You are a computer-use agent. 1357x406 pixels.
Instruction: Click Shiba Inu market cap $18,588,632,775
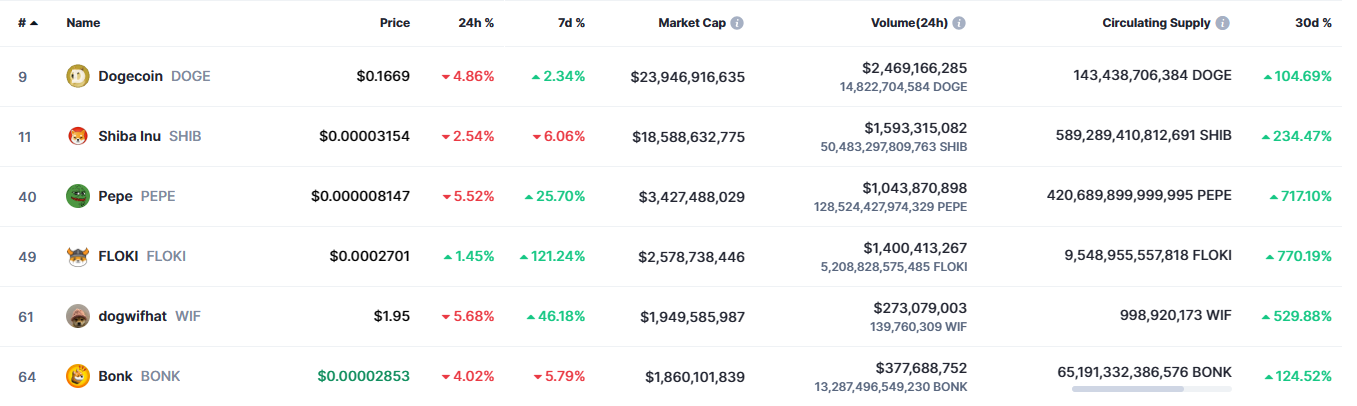[x=688, y=136]
